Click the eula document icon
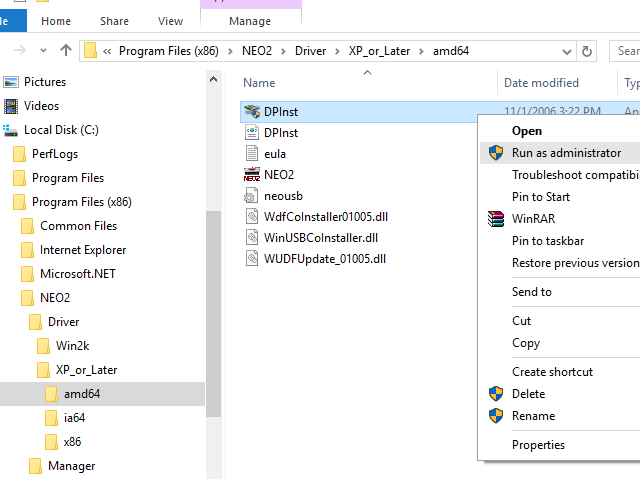 (253, 154)
